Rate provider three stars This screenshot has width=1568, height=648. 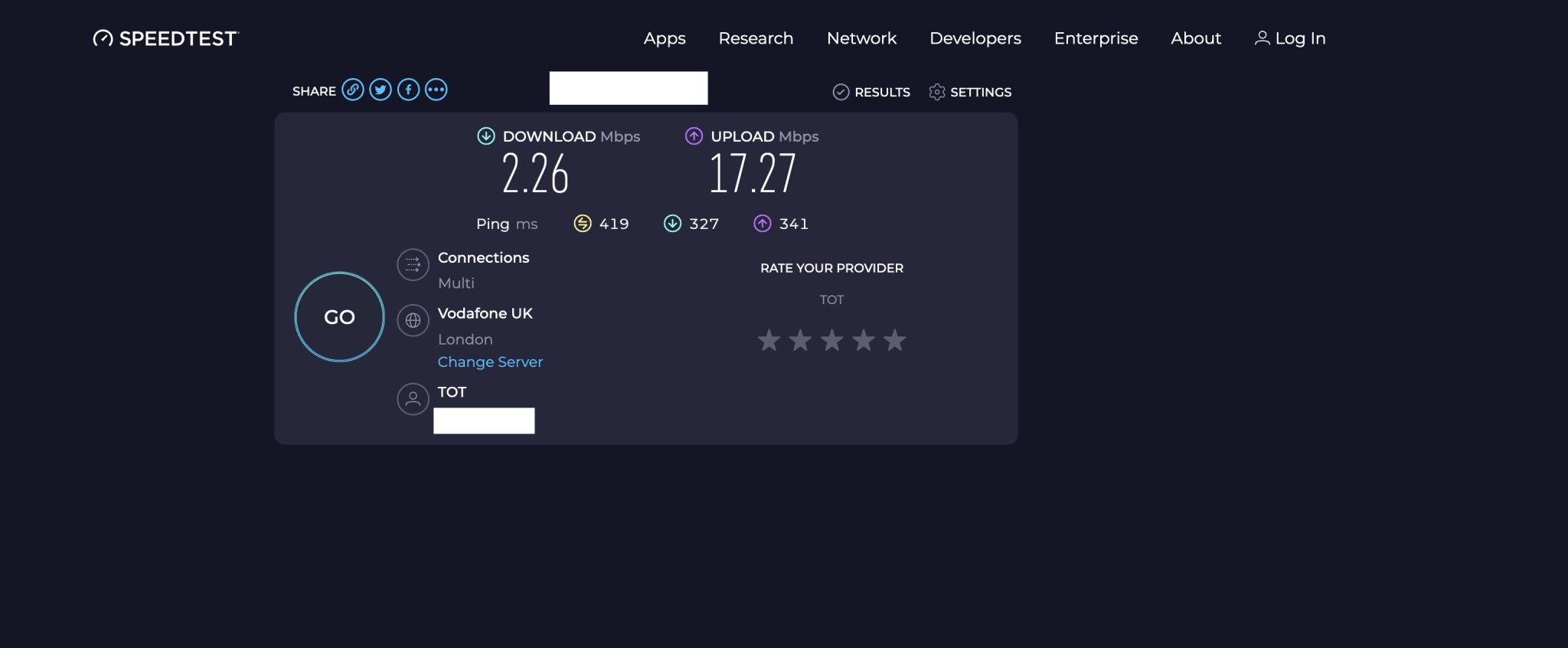pyautogui.click(x=832, y=340)
